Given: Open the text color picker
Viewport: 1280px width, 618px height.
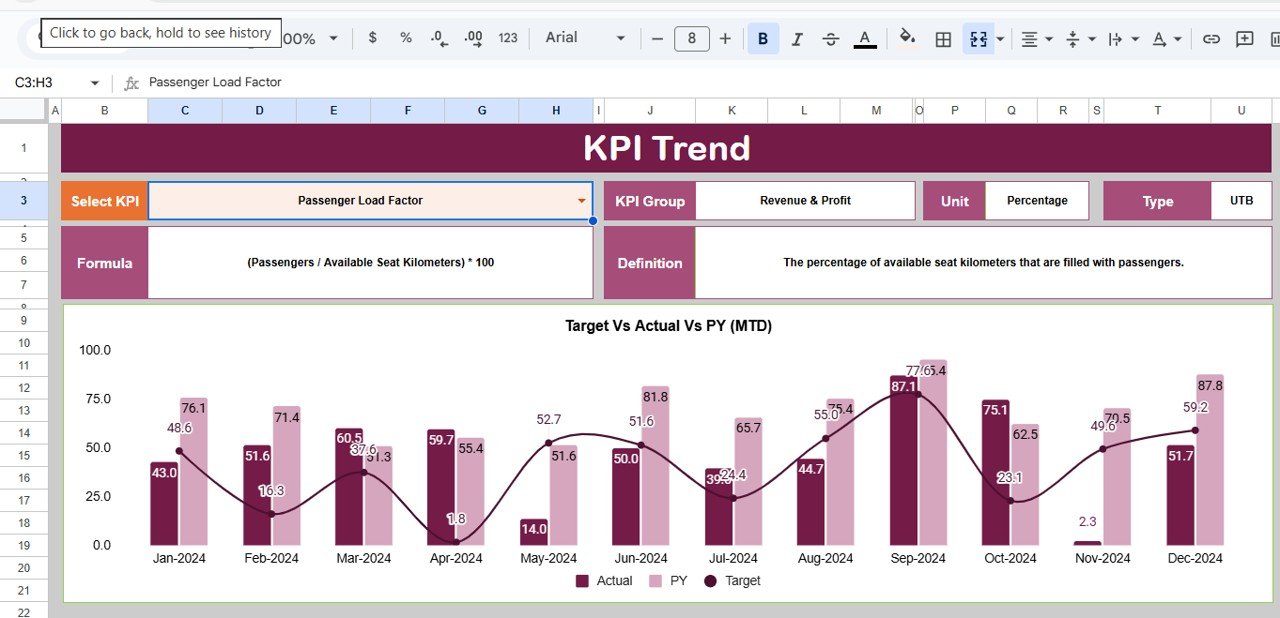Looking at the screenshot, I should pos(865,39).
